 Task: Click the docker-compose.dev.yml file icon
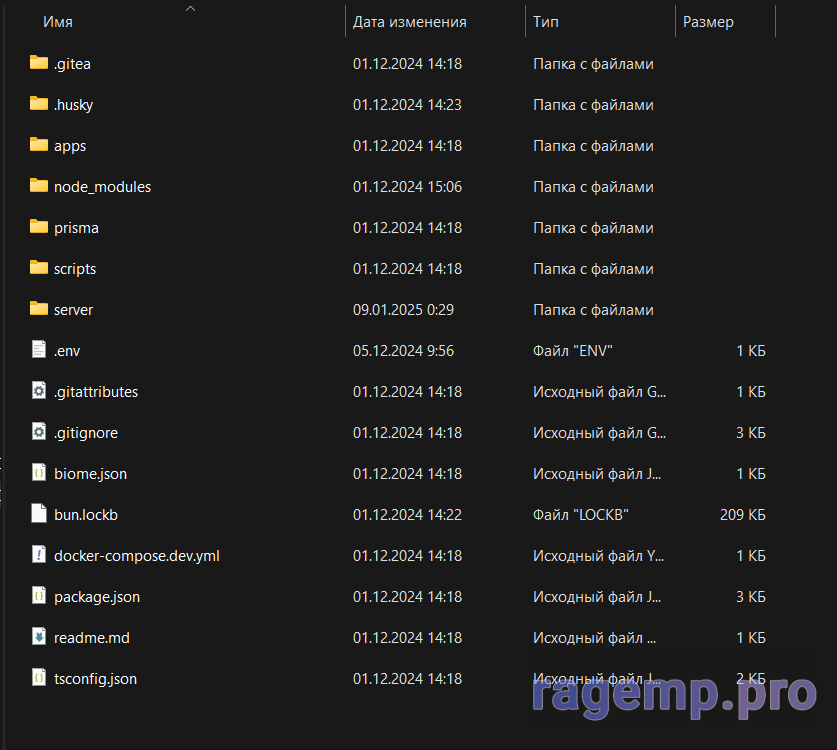pos(39,555)
